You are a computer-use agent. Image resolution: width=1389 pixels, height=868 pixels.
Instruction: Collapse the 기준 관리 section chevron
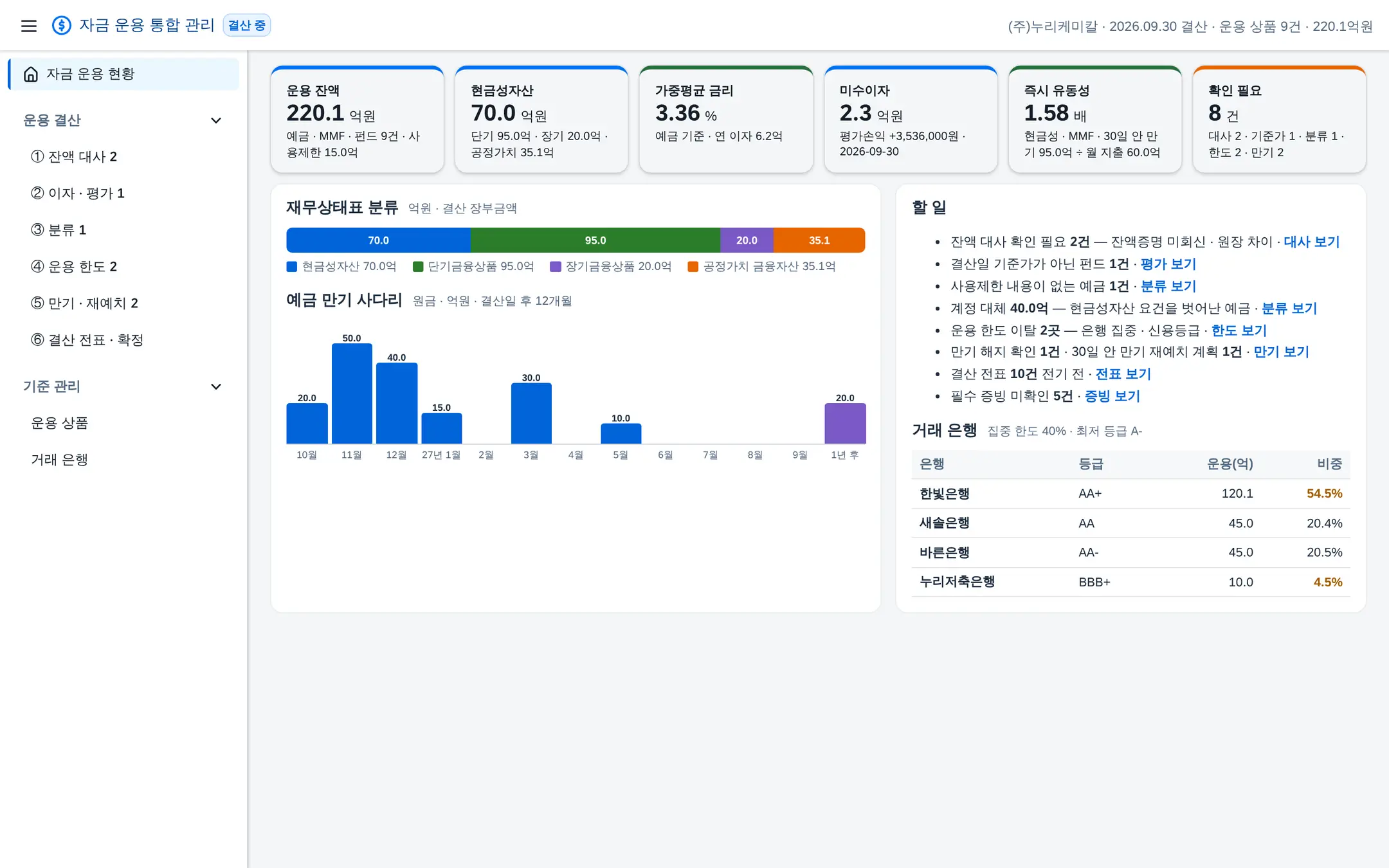216,387
